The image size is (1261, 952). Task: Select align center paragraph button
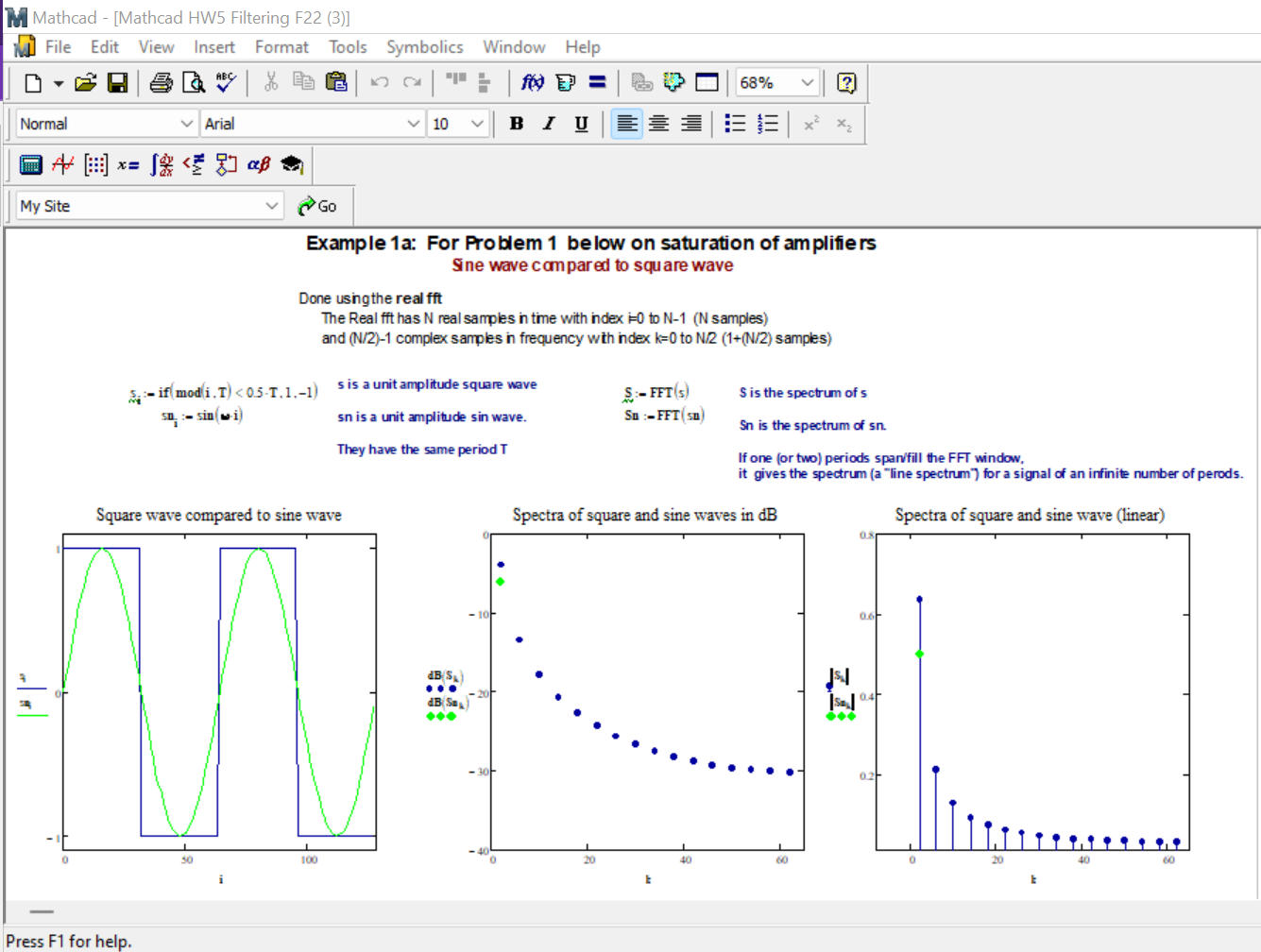click(x=658, y=124)
